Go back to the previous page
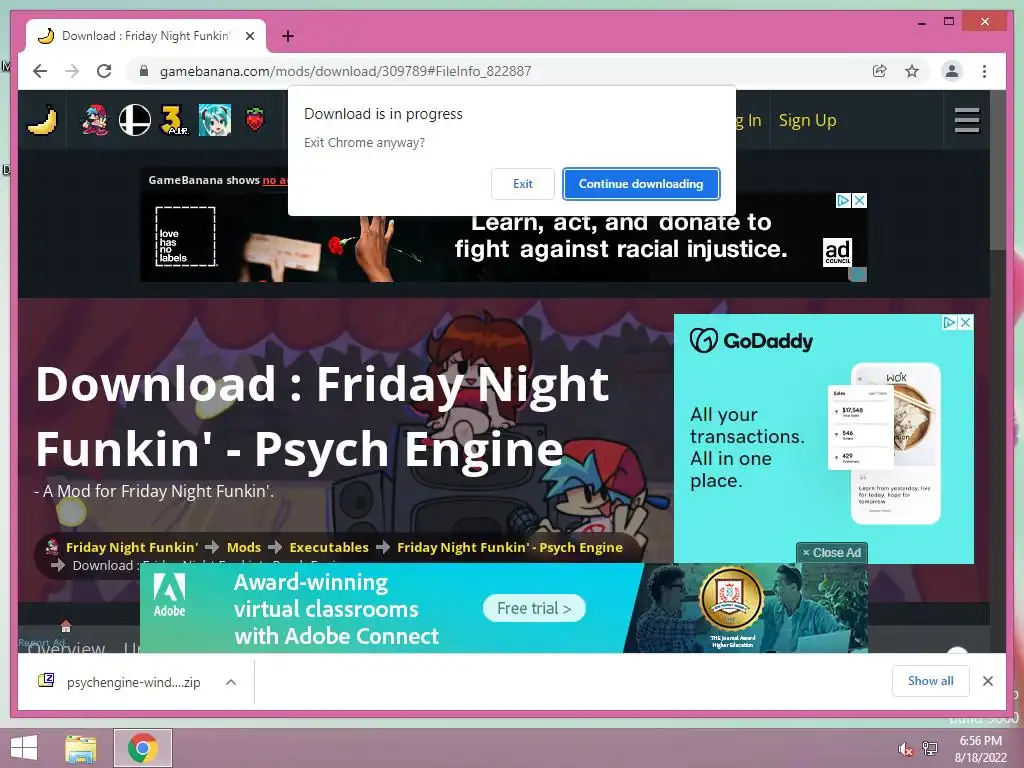 pos(40,71)
